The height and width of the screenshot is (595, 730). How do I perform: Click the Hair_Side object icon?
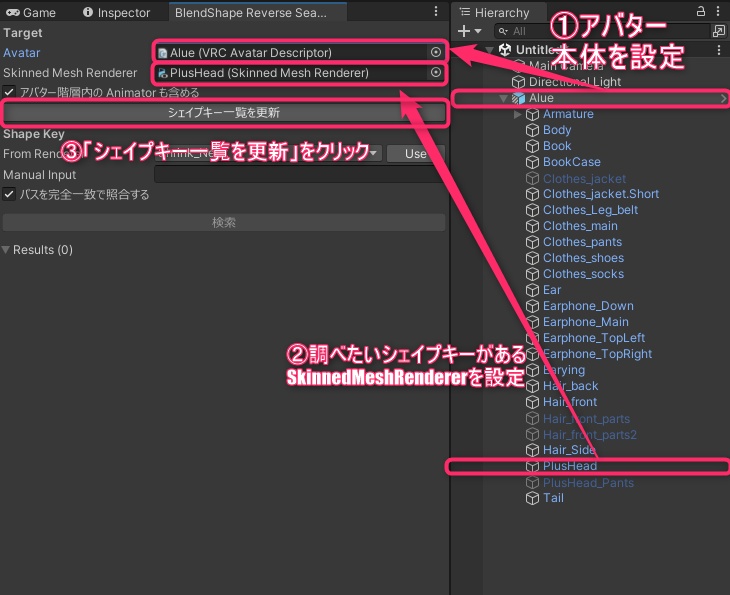click(x=532, y=450)
